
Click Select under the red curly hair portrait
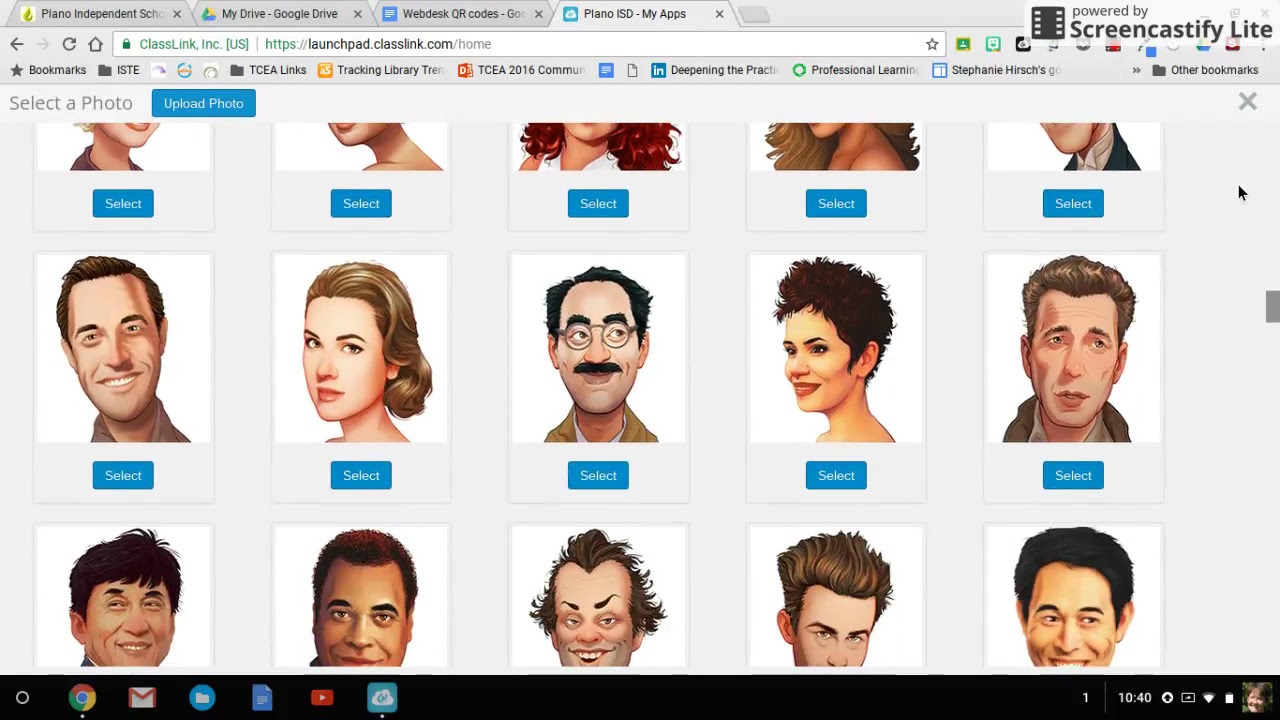click(598, 203)
